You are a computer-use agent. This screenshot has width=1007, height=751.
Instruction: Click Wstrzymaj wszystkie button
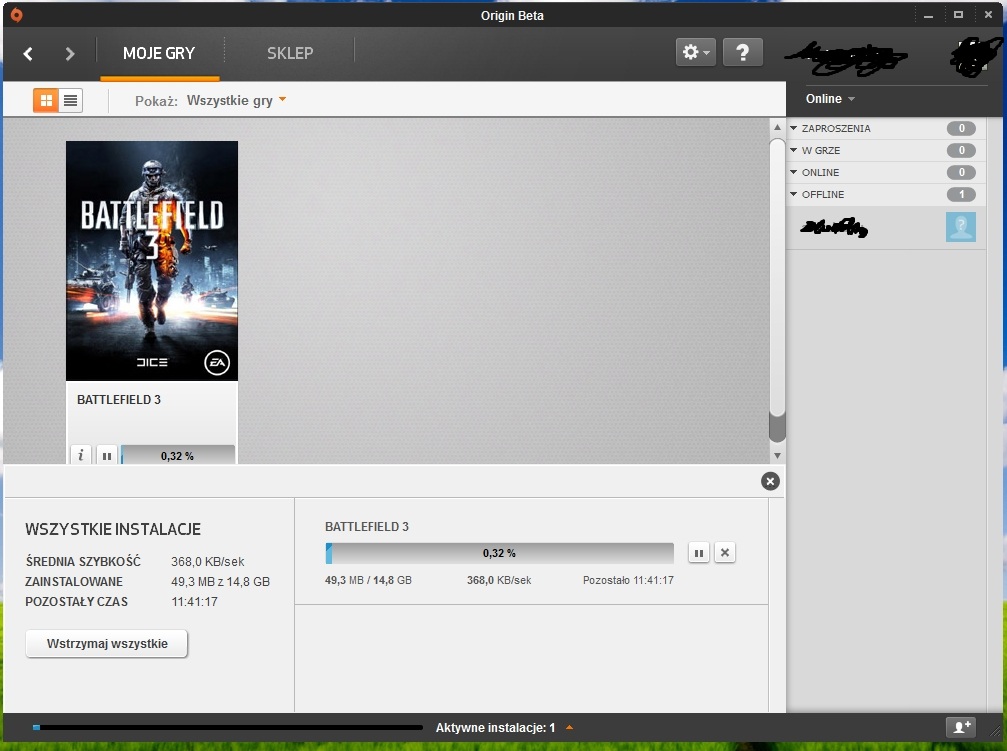point(107,644)
